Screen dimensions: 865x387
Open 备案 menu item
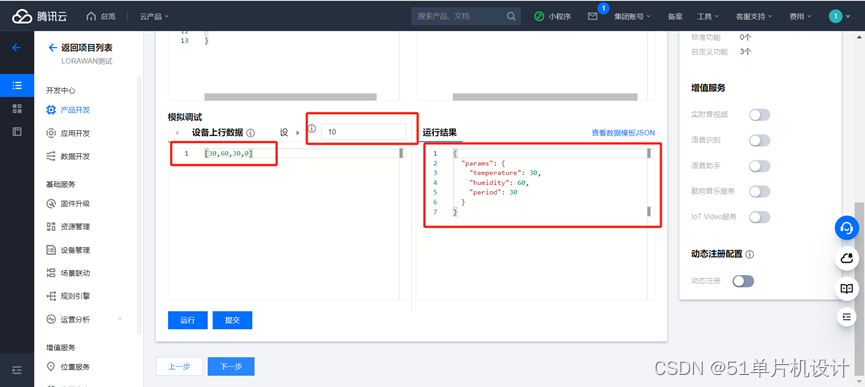675,17
